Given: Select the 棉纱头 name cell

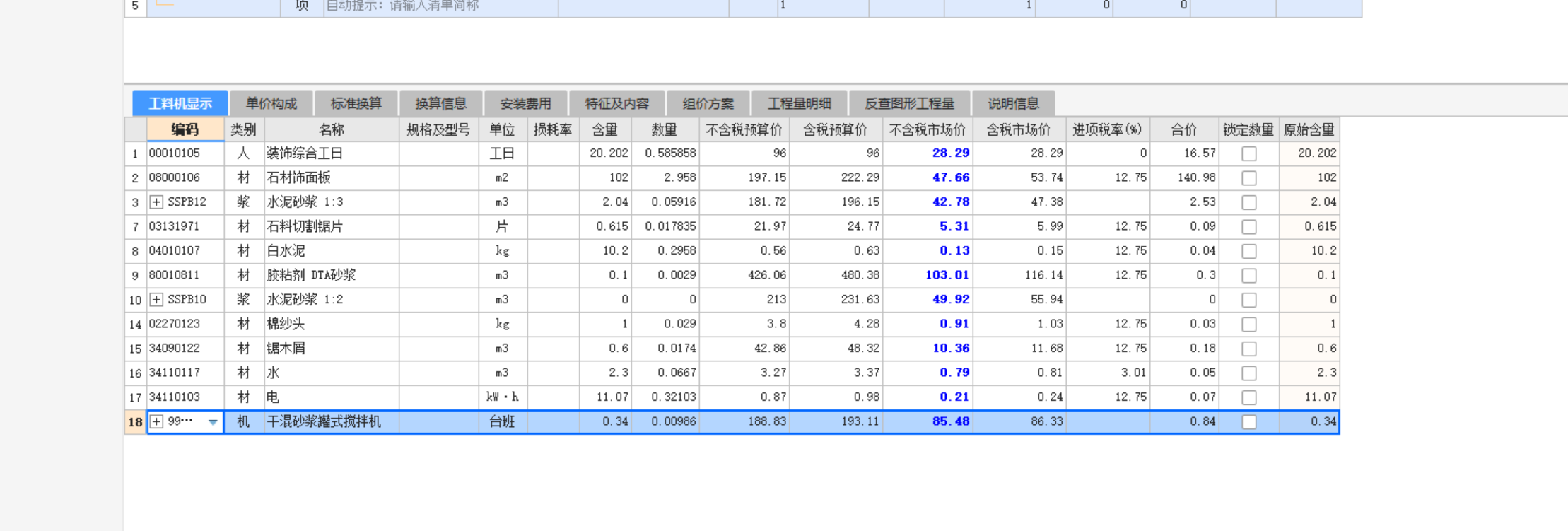Looking at the screenshot, I should click(x=331, y=324).
